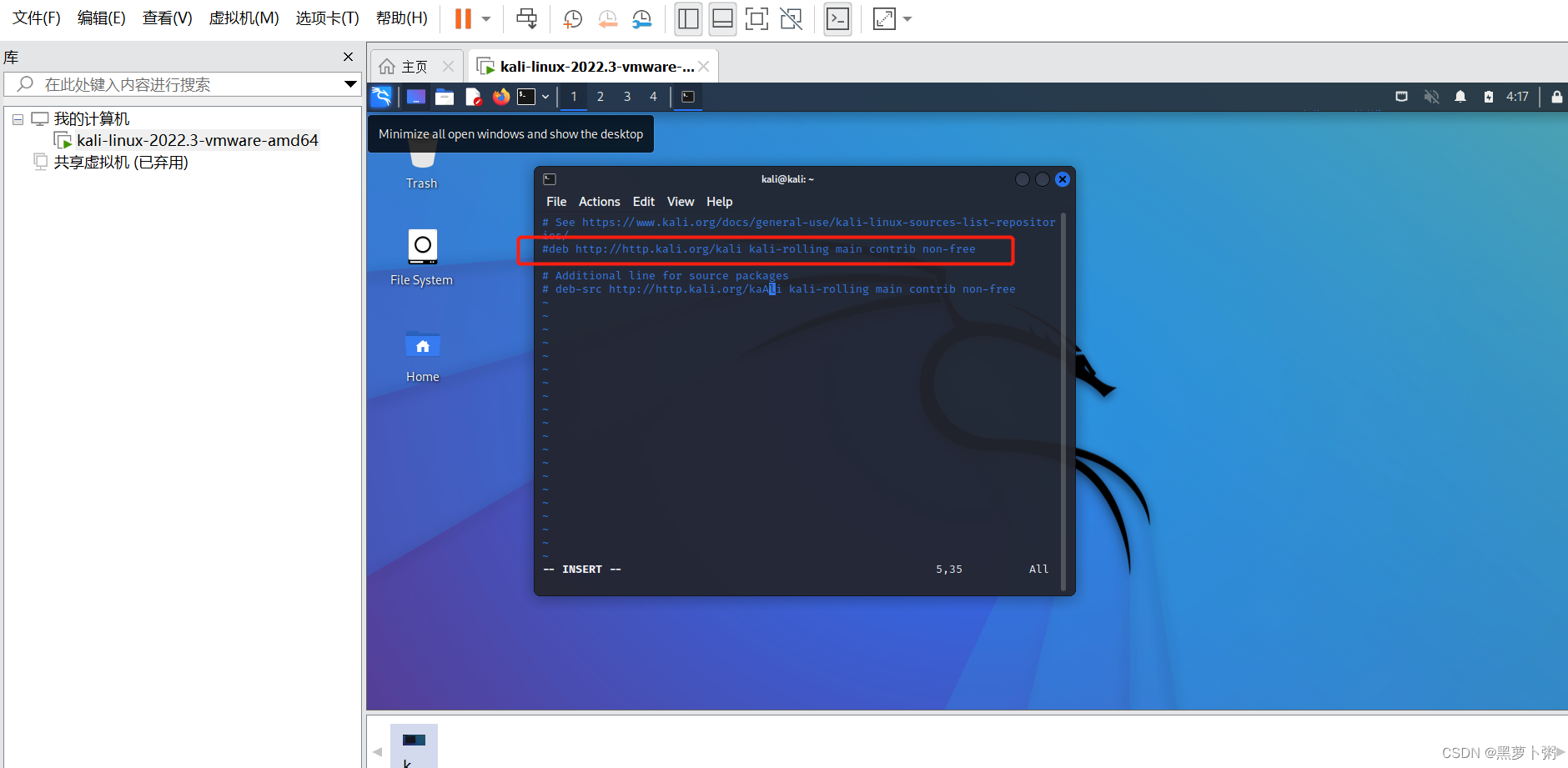
Task: Lock the screen with the padlock icon
Action: click(x=1556, y=97)
